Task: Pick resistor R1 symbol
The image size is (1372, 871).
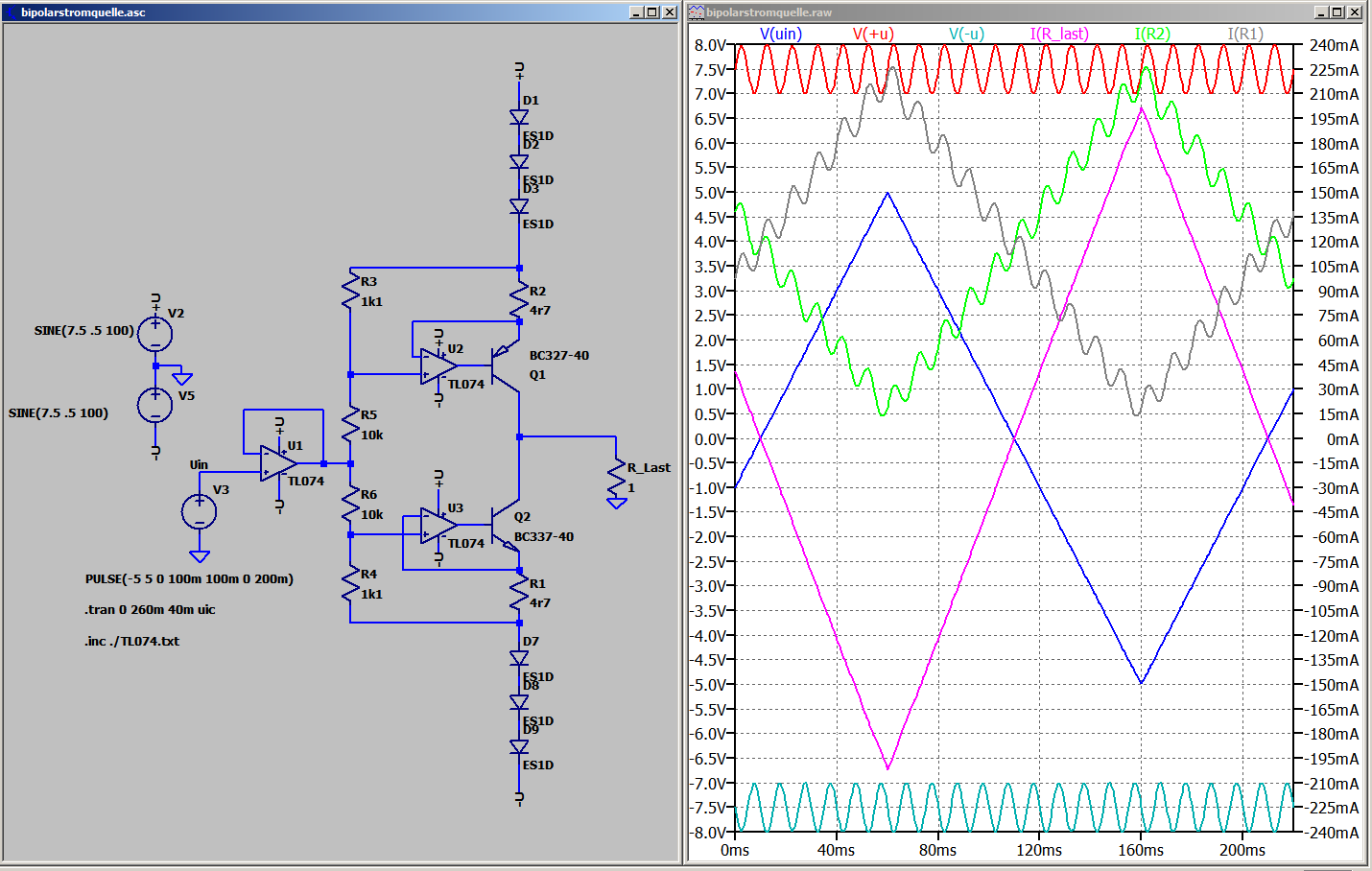Action: (x=519, y=593)
